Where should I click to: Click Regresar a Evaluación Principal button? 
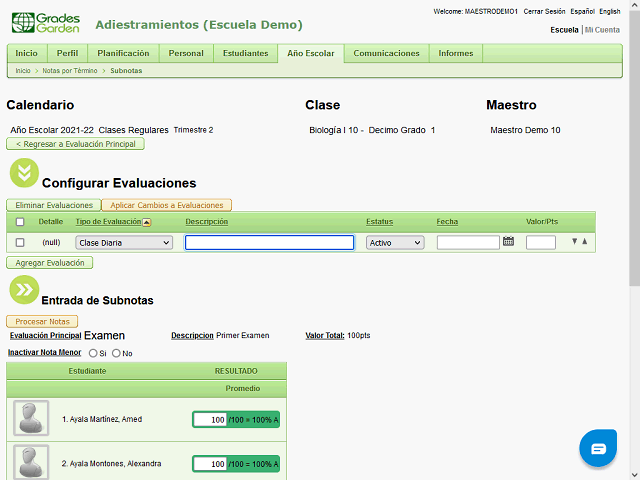76,144
